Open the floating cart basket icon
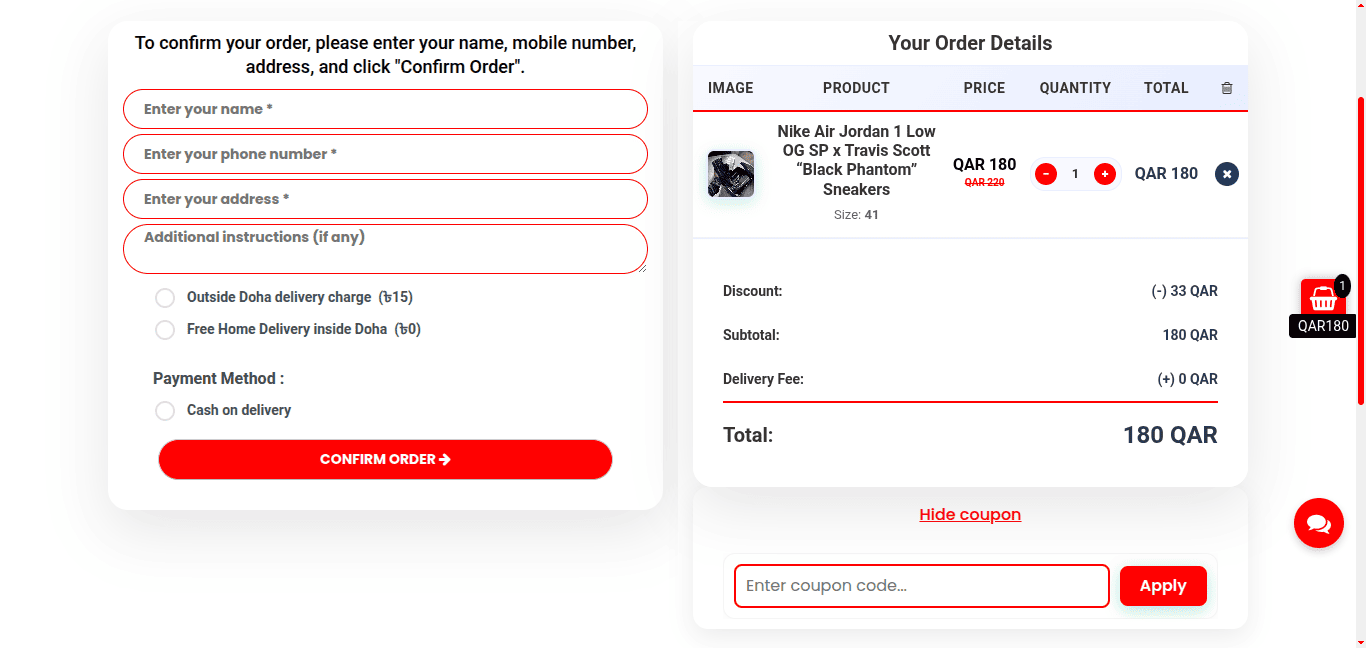This screenshot has height=648, width=1366. [1323, 298]
